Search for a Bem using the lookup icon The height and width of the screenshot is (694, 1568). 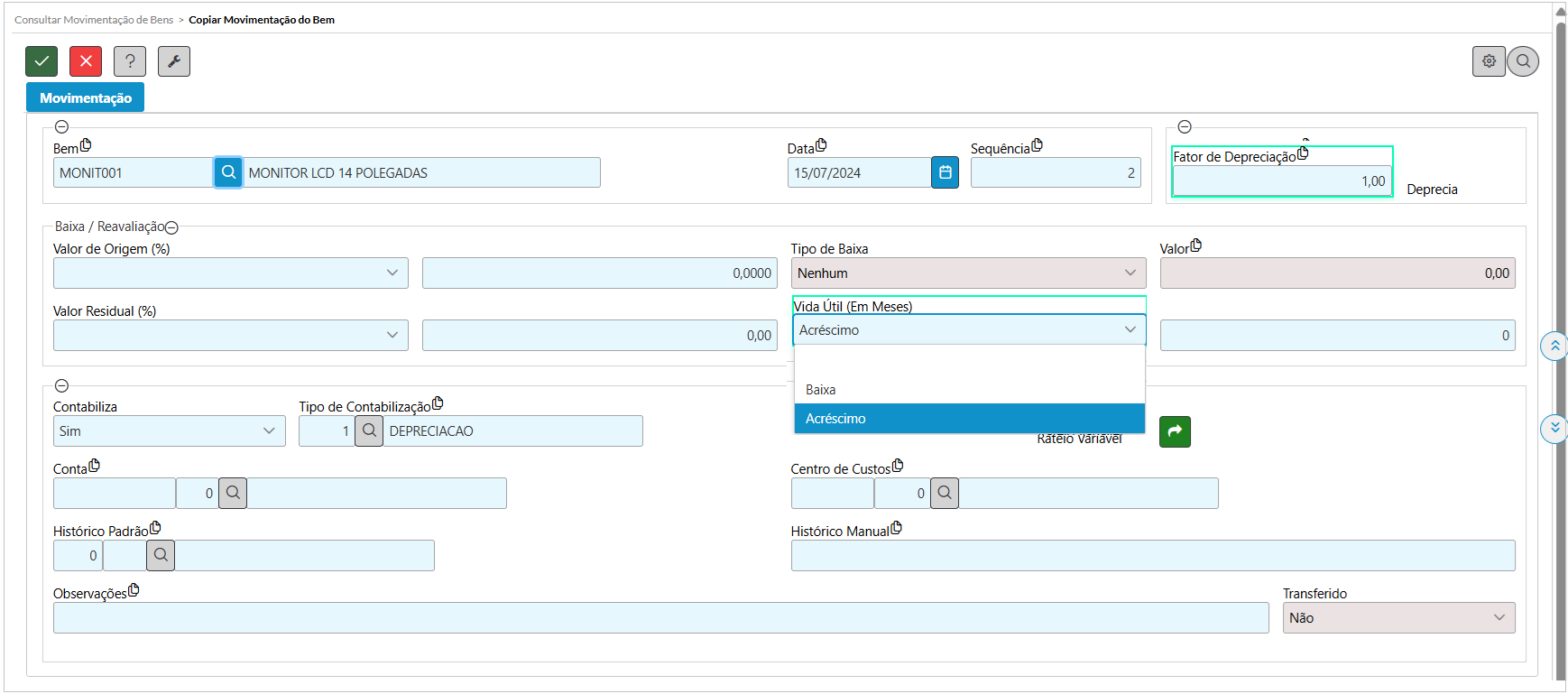pyautogui.click(x=228, y=172)
